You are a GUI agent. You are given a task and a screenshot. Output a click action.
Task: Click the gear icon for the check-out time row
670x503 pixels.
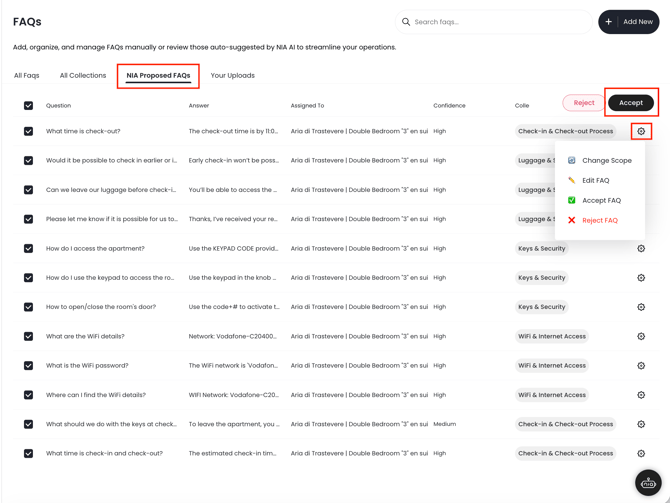tap(641, 131)
